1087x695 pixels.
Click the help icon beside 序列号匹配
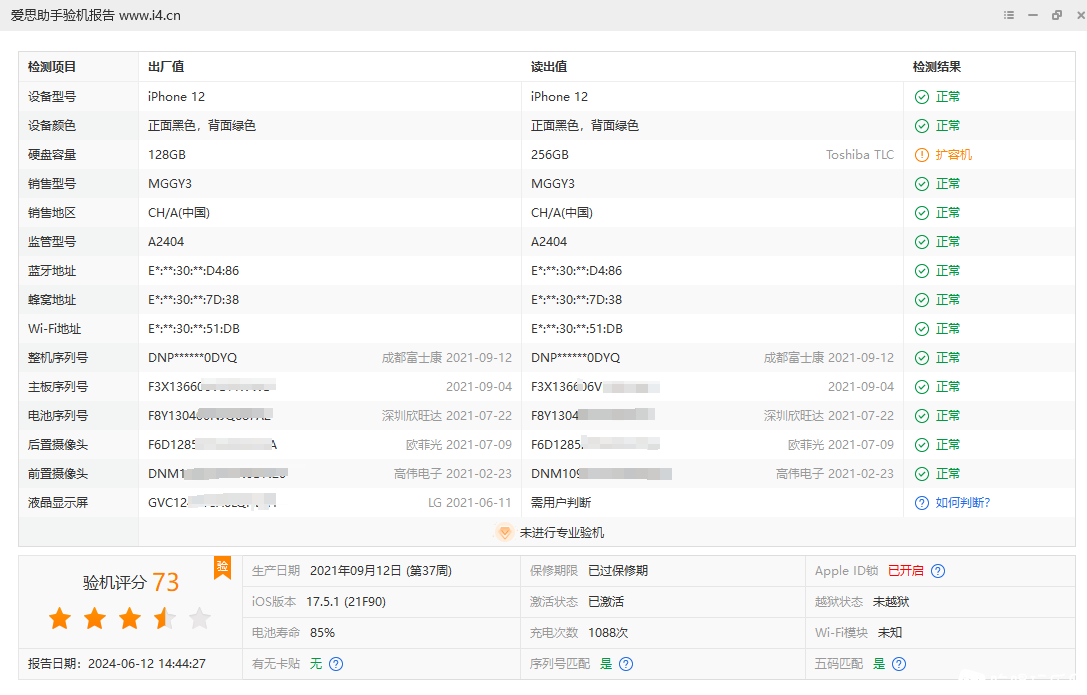point(626,664)
